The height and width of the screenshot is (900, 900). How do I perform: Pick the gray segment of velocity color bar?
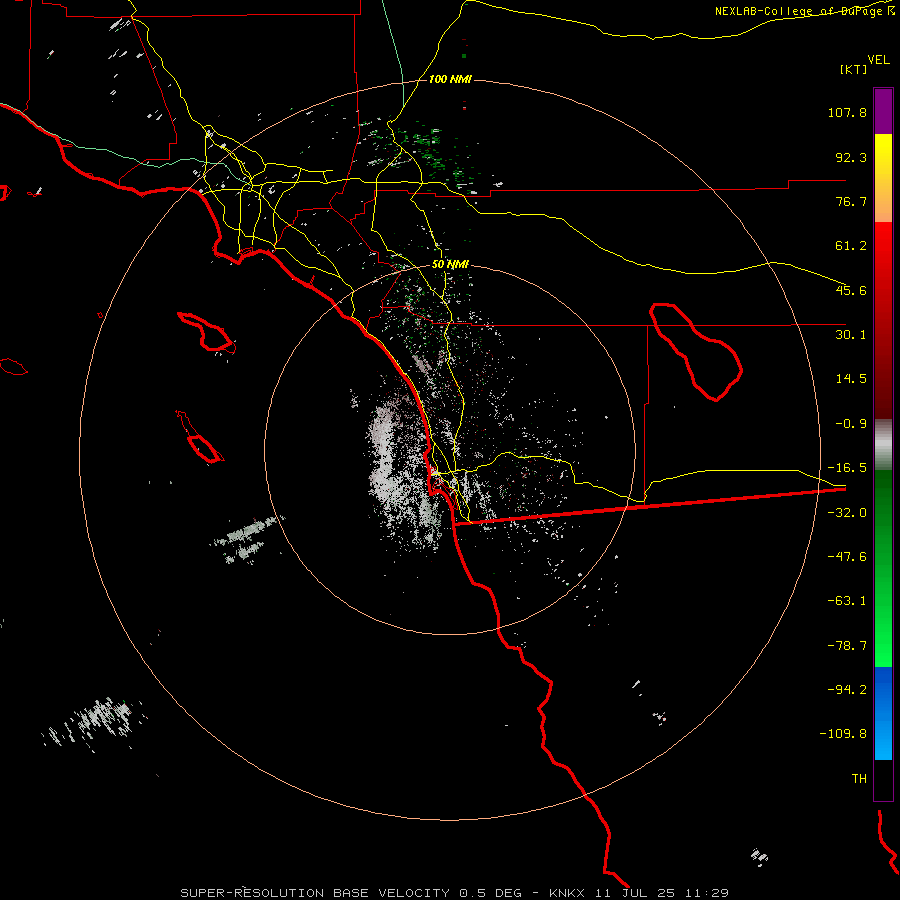coord(883,445)
